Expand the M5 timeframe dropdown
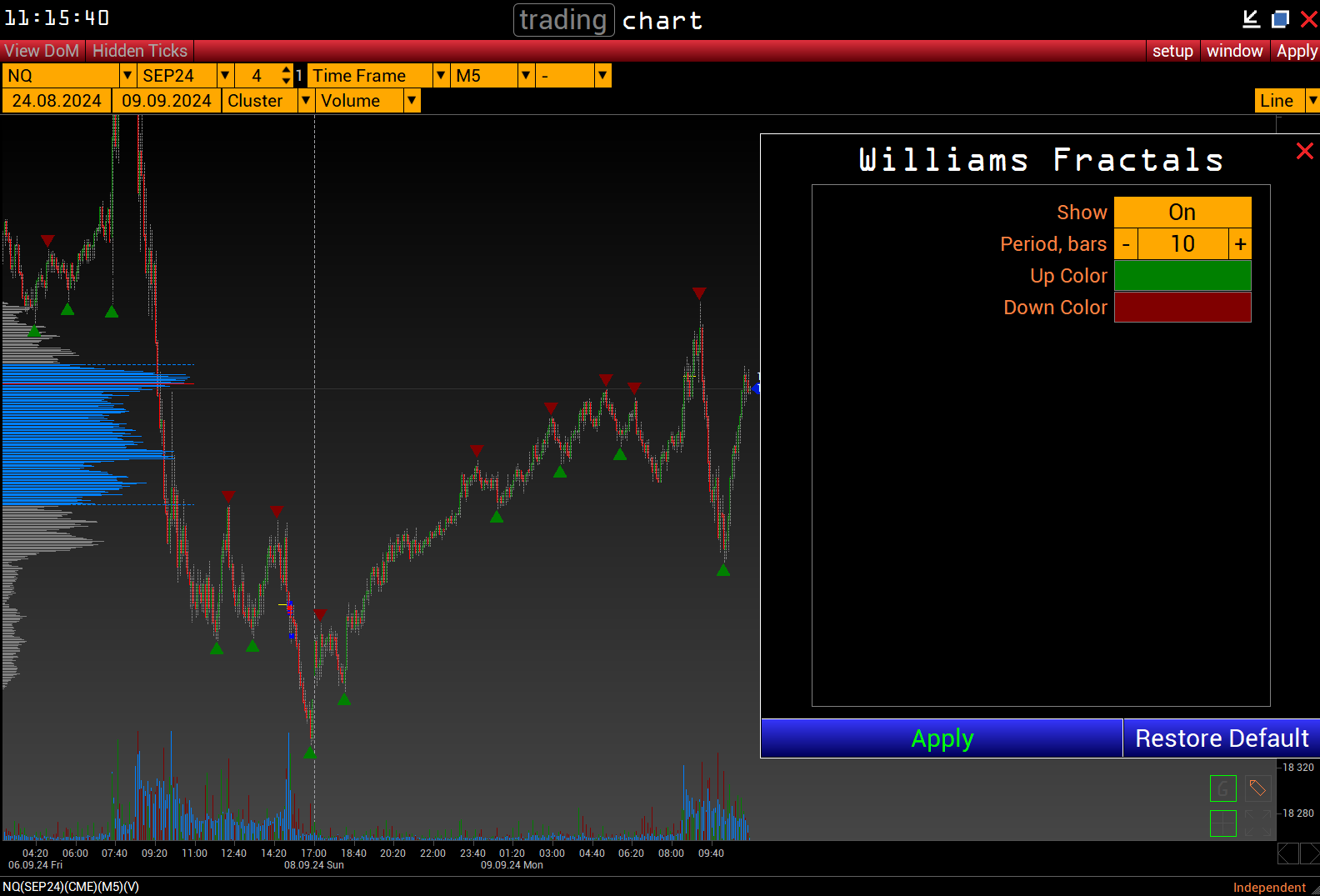1320x896 pixels. (526, 76)
